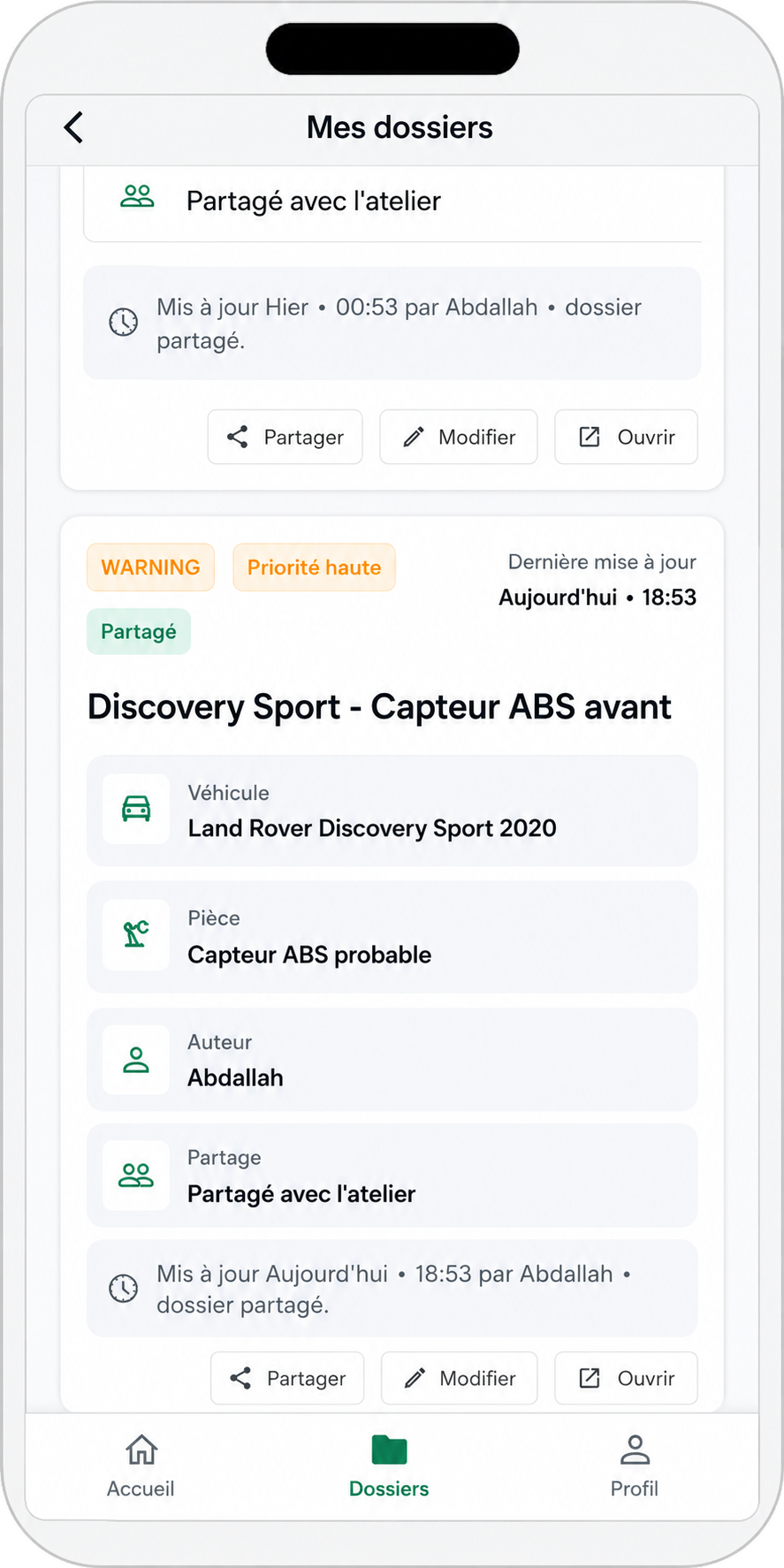
Task: Switch to the Profil tab
Action: [x=635, y=1467]
